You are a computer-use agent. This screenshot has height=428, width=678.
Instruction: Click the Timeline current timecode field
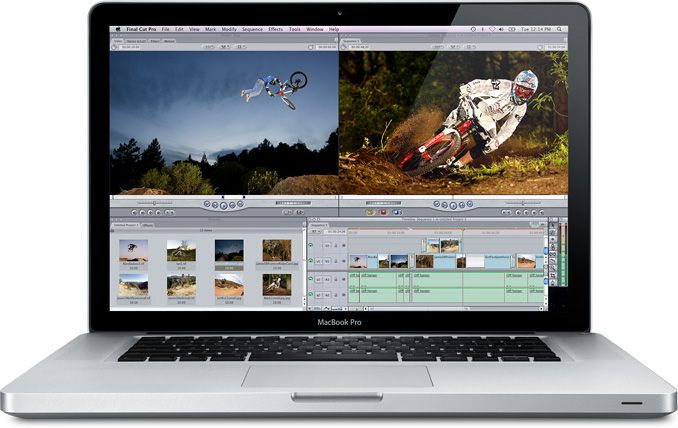tap(335, 232)
